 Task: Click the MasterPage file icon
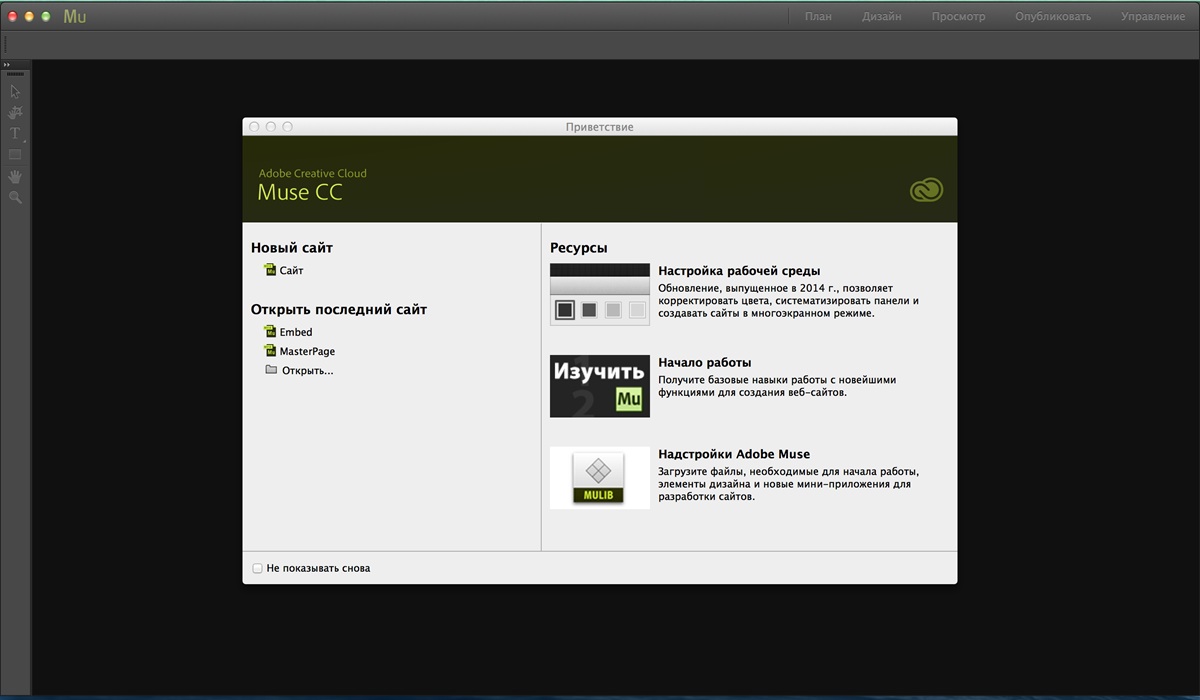270,351
